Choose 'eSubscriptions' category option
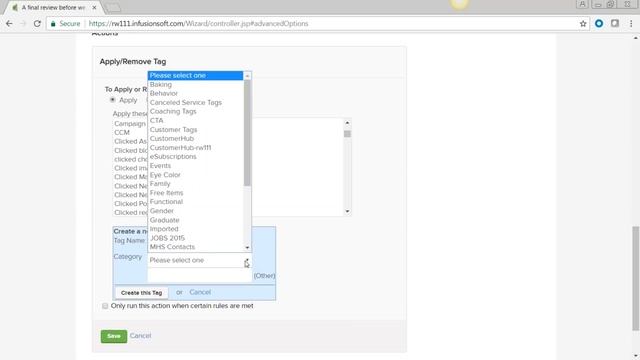 click(196, 157)
